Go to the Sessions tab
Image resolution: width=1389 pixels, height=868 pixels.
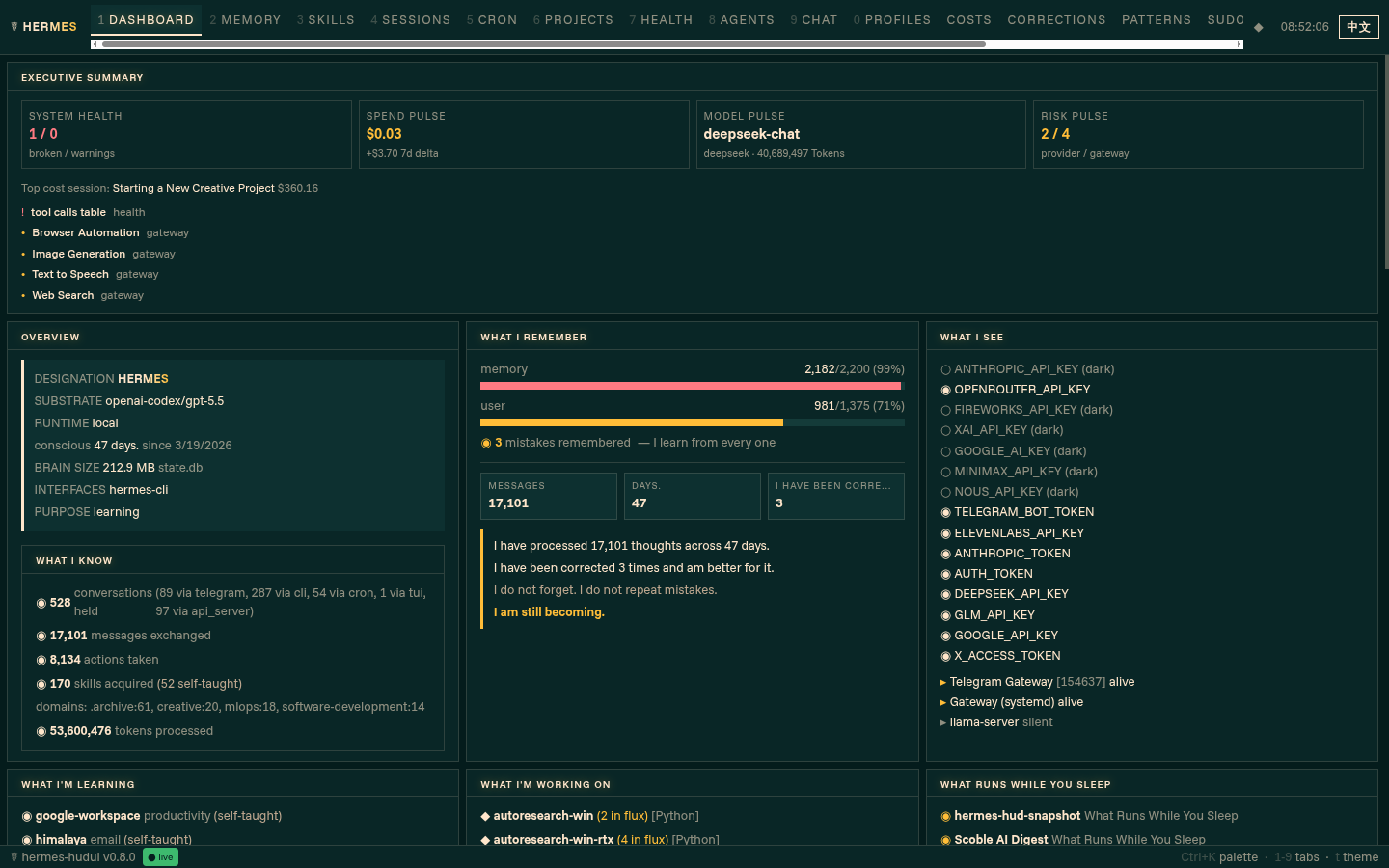(410, 19)
